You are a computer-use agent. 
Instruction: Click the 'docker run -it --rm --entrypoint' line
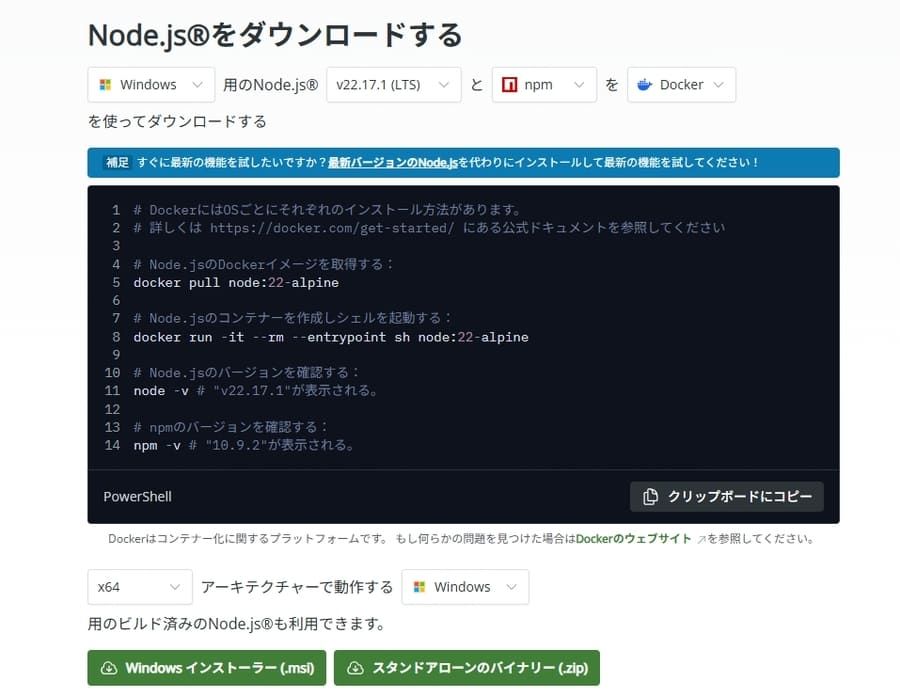tap(331, 337)
